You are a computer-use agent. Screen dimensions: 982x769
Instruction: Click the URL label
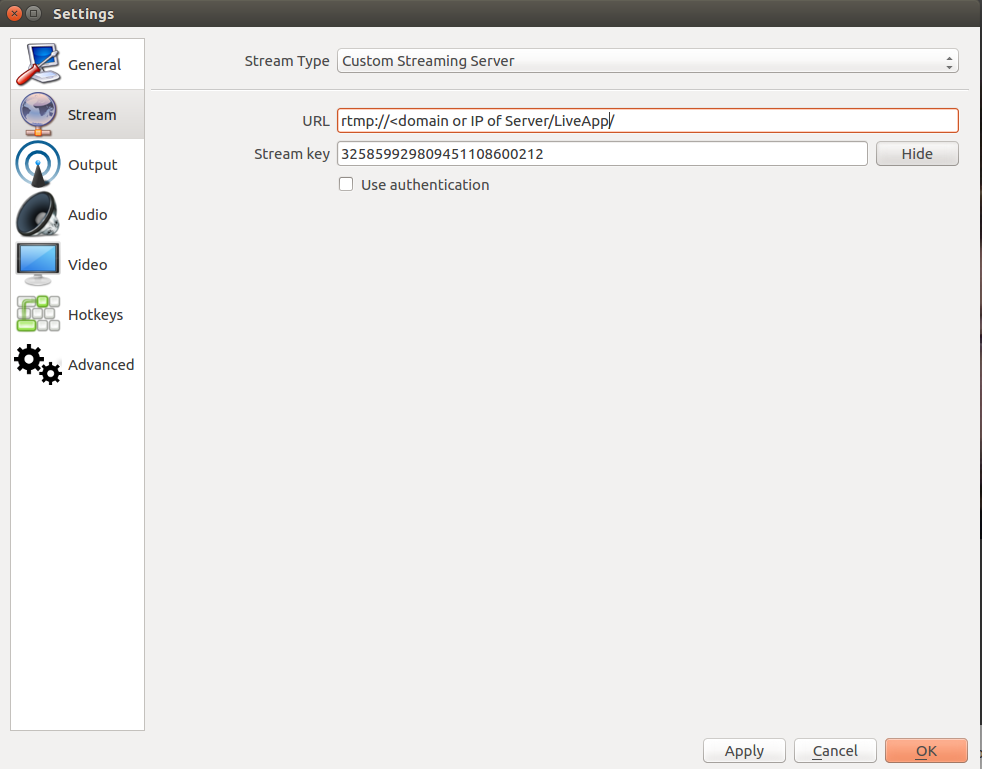316,121
